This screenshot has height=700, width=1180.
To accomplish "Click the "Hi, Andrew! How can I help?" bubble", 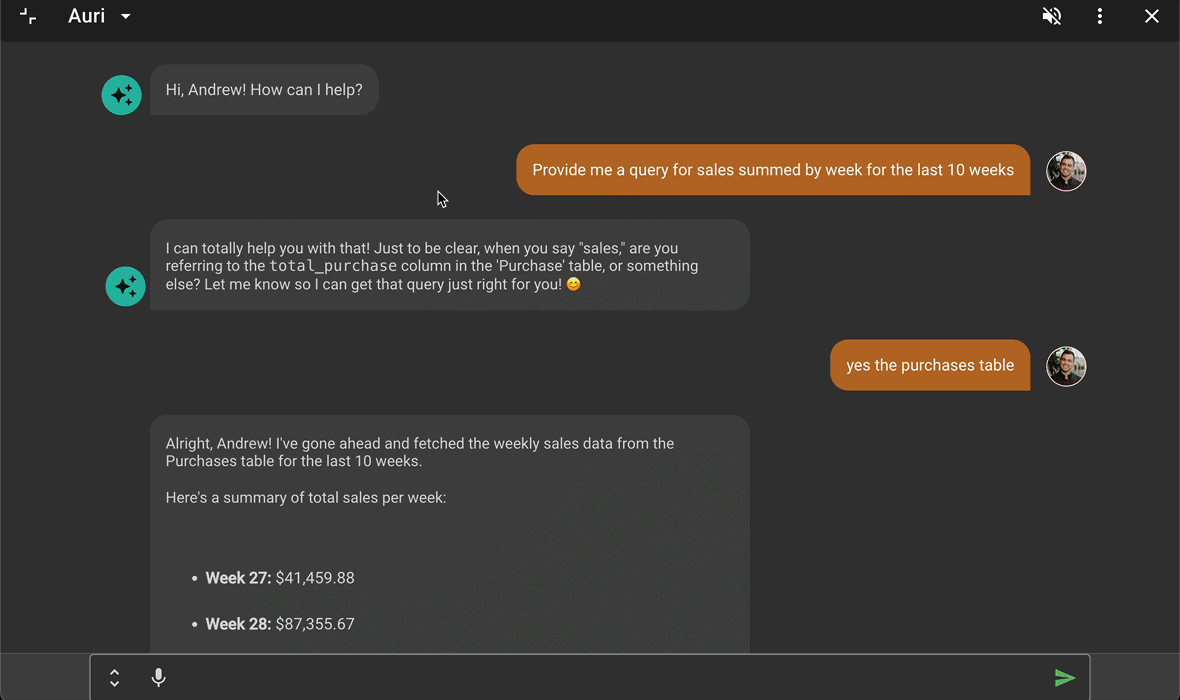I will click(x=264, y=90).
